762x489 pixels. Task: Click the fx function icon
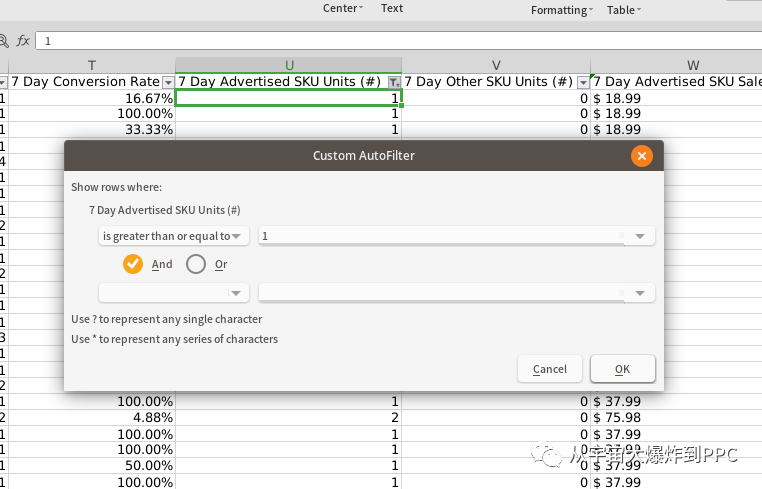point(23,41)
